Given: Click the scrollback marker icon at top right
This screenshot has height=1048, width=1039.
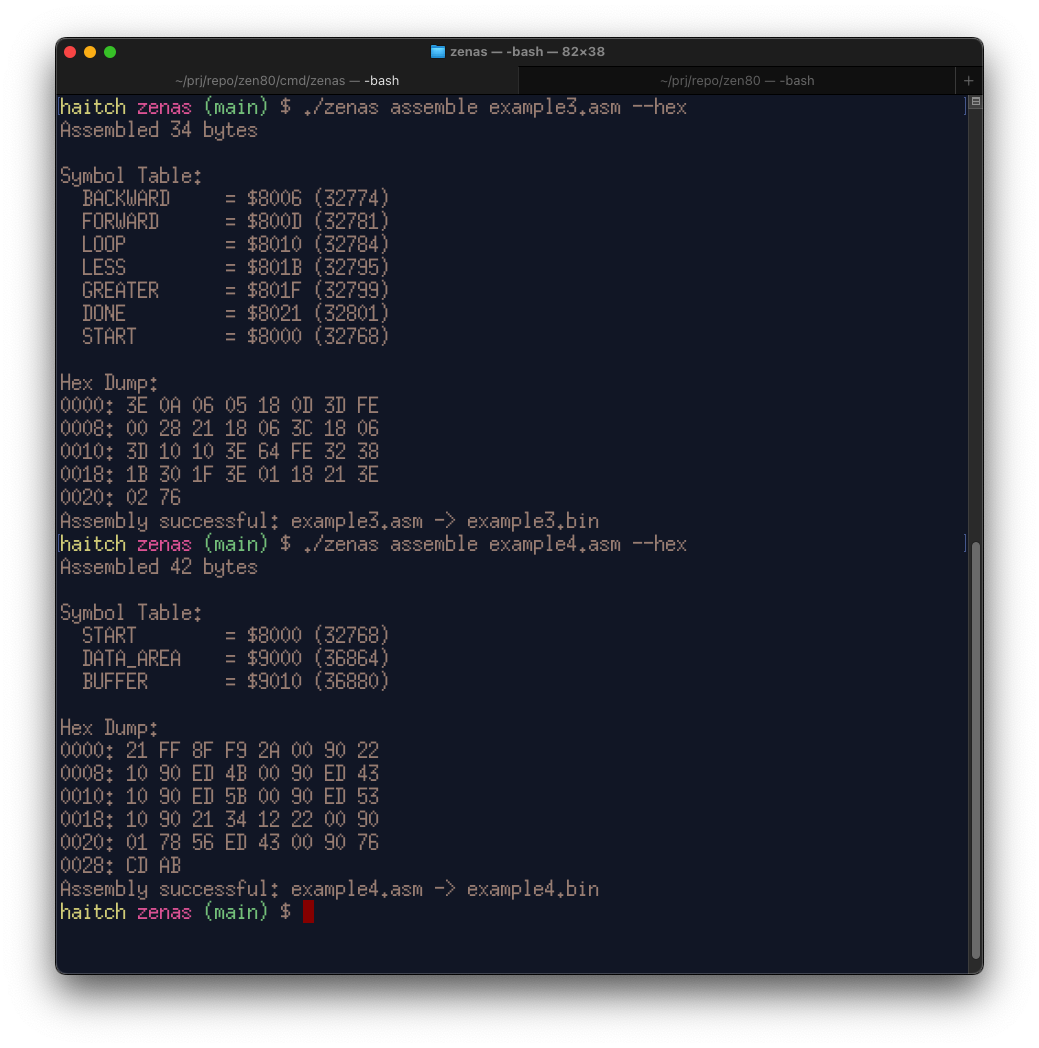Looking at the screenshot, I should pyautogui.click(x=976, y=102).
